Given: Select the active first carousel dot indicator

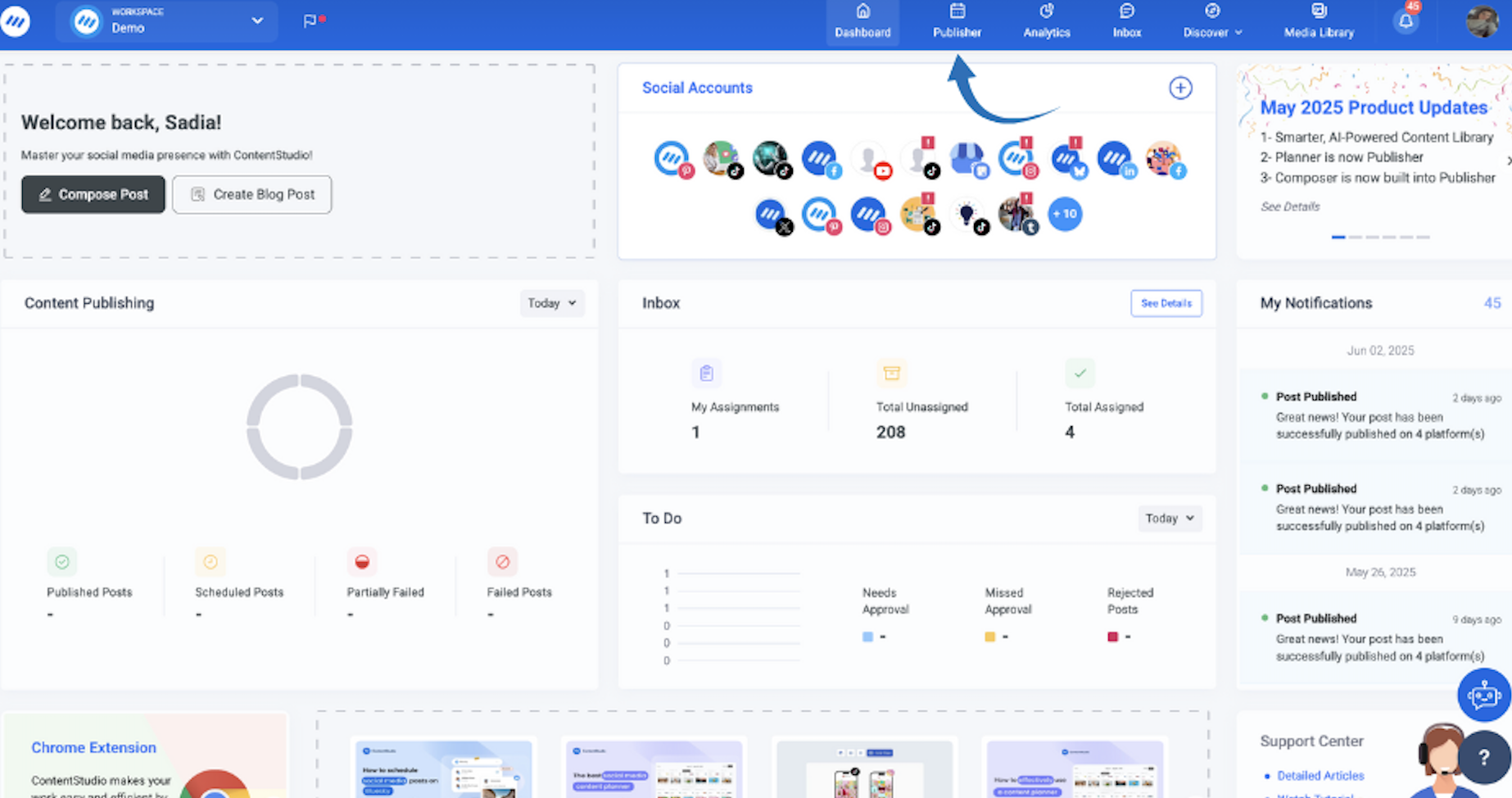Looking at the screenshot, I should pos(1338,237).
